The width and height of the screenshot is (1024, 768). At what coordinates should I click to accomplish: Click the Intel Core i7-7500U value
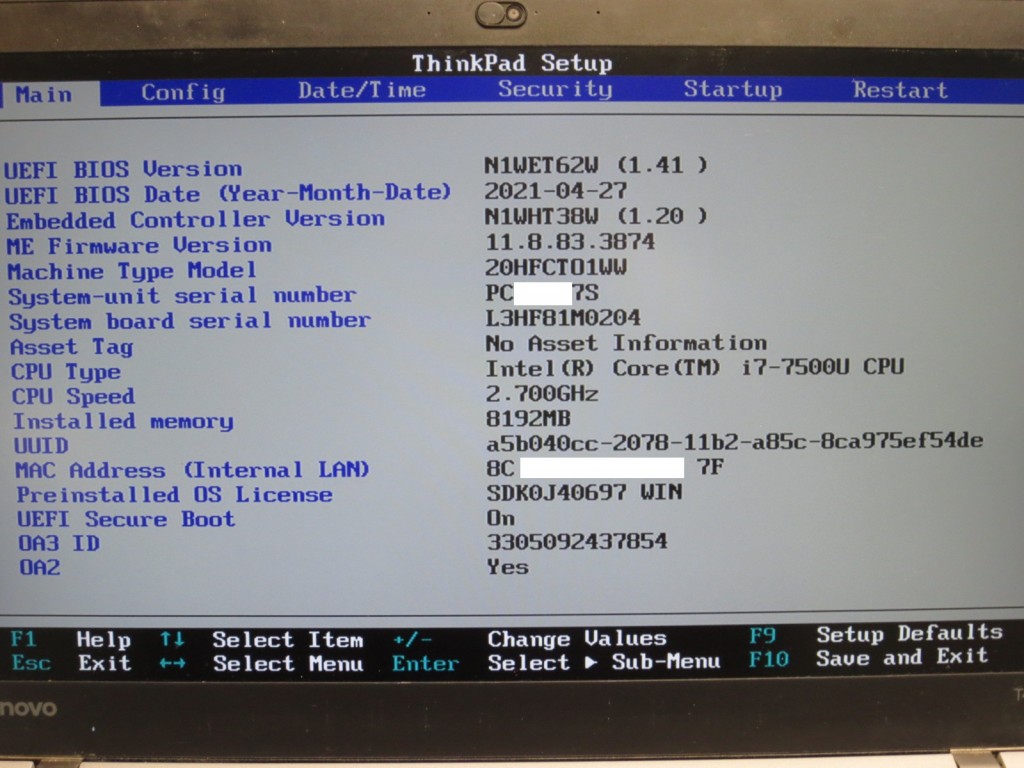click(x=695, y=368)
